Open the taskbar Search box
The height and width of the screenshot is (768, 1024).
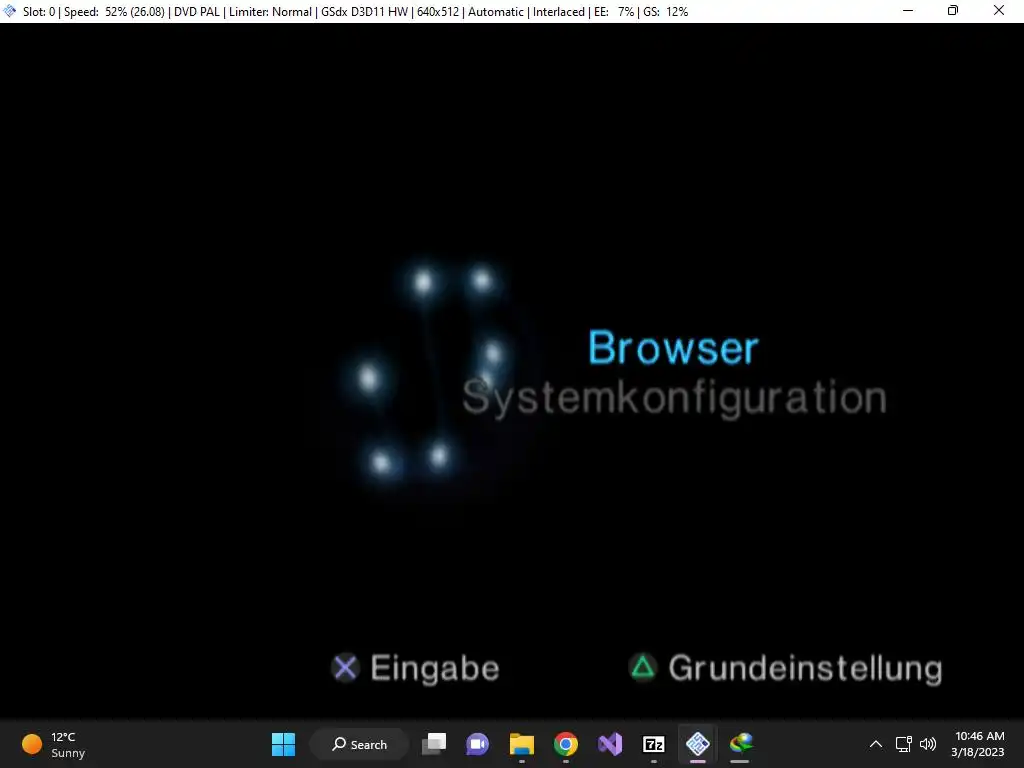tap(359, 744)
